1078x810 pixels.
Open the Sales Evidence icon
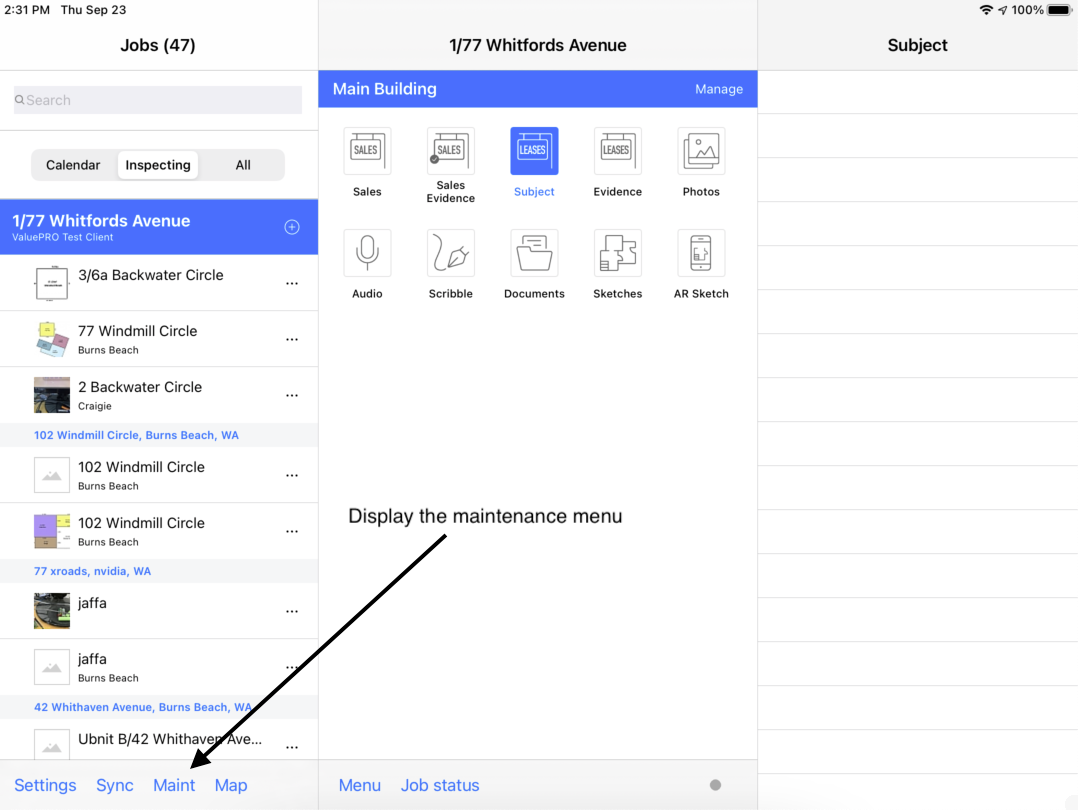point(450,152)
